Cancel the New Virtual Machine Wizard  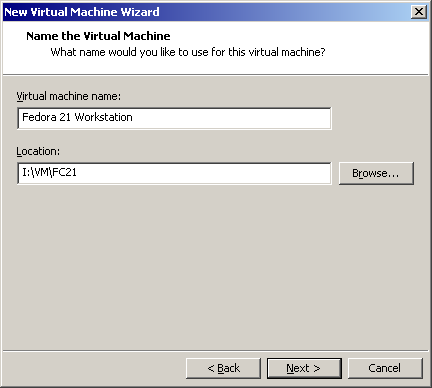click(x=385, y=368)
